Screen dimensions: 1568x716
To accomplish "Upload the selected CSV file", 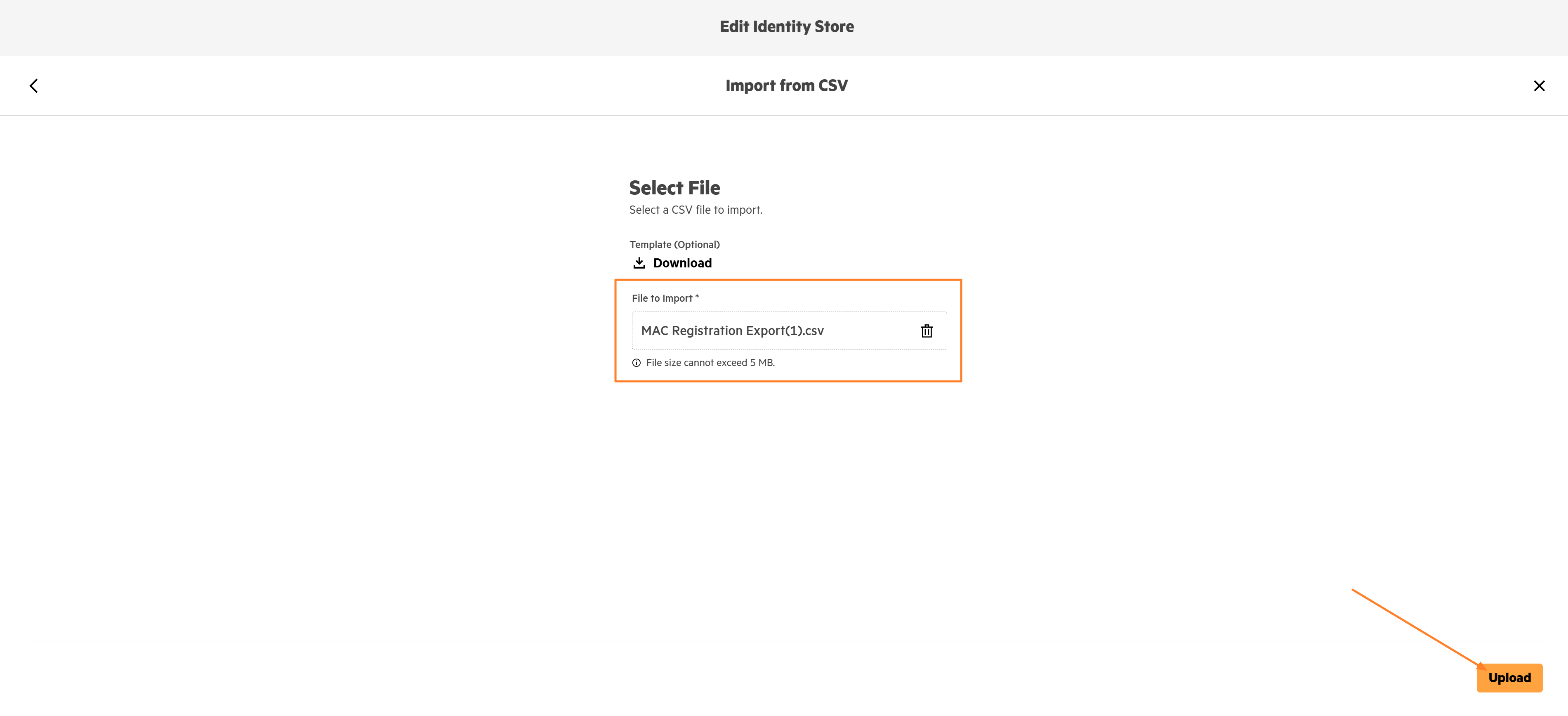I will (1509, 678).
